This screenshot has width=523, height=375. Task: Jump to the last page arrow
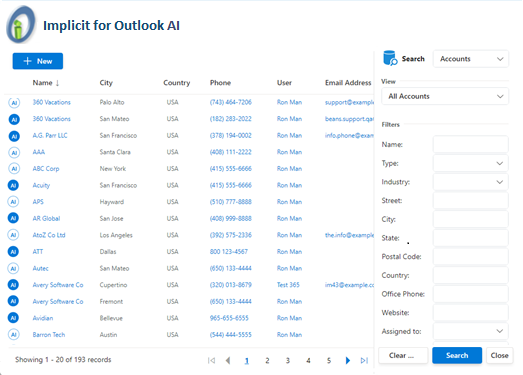(364, 360)
